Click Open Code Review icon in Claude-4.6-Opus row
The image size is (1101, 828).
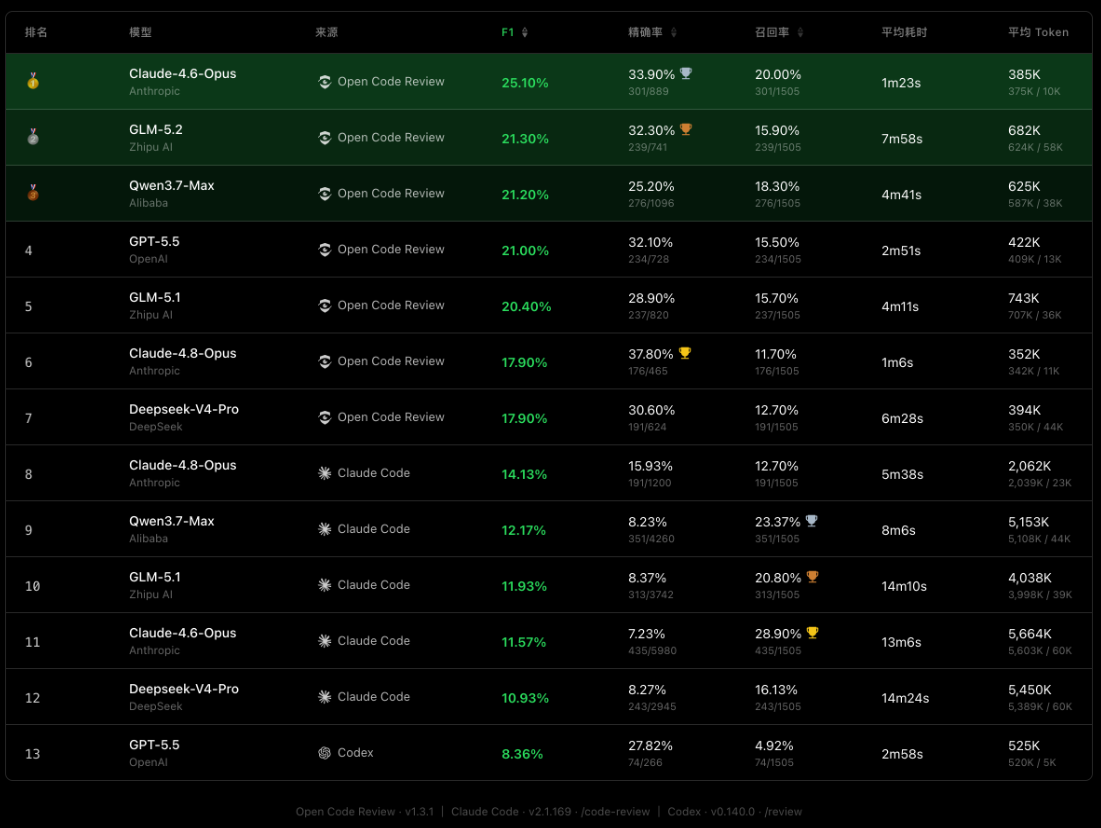(324, 81)
